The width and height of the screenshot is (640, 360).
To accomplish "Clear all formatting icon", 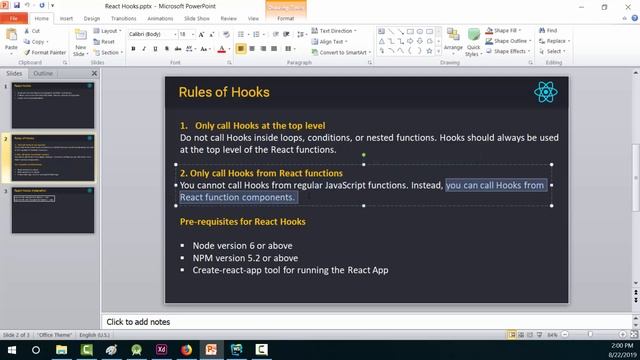I will [226, 35].
